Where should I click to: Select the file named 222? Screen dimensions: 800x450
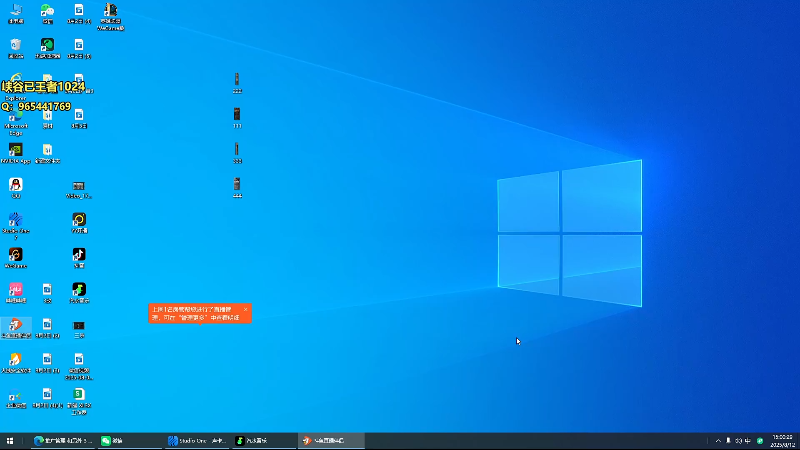click(x=237, y=83)
